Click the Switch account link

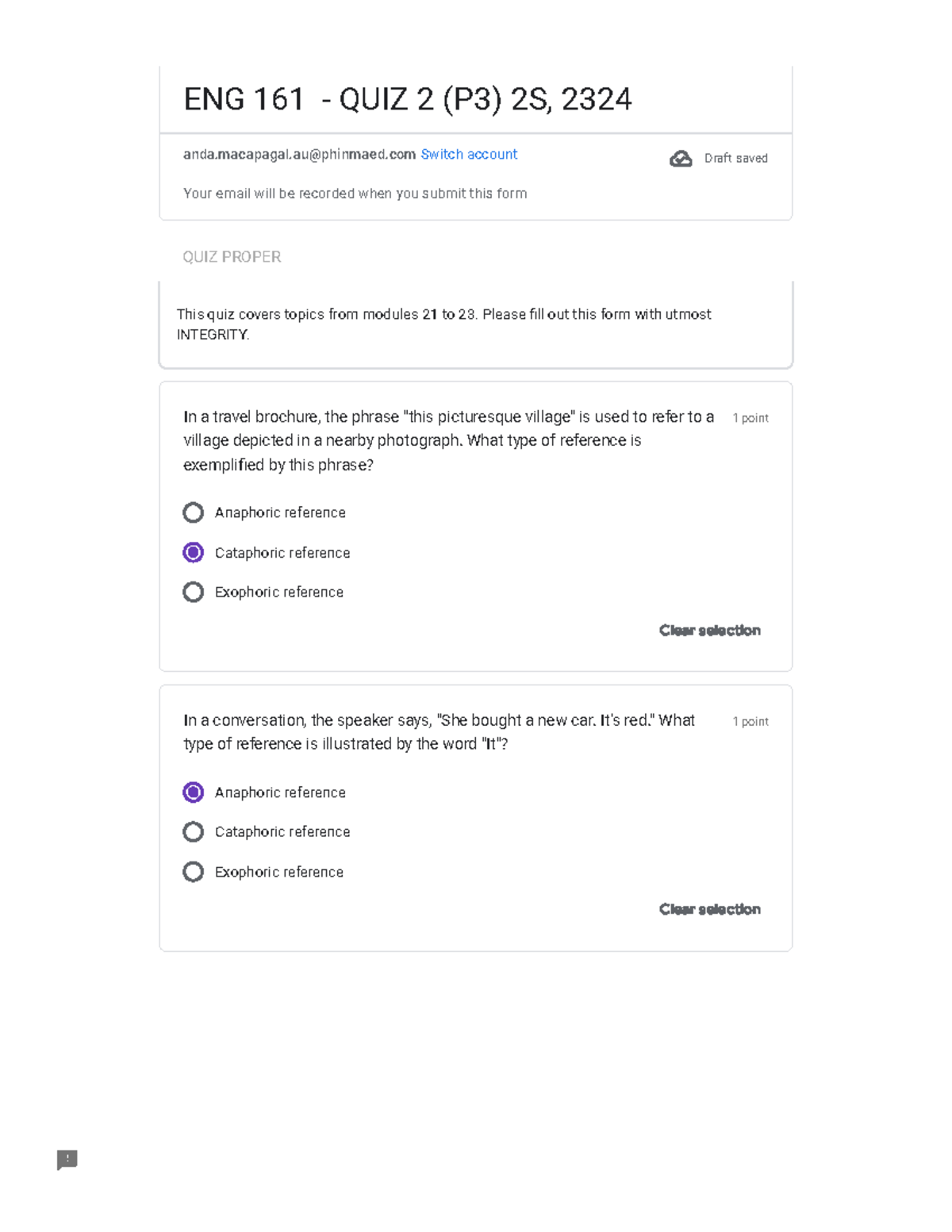click(x=469, y=154)
